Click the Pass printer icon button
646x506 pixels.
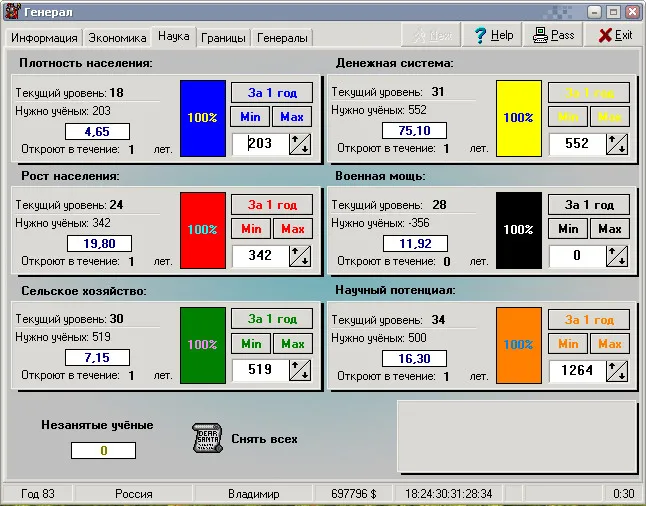coord(553,35)
